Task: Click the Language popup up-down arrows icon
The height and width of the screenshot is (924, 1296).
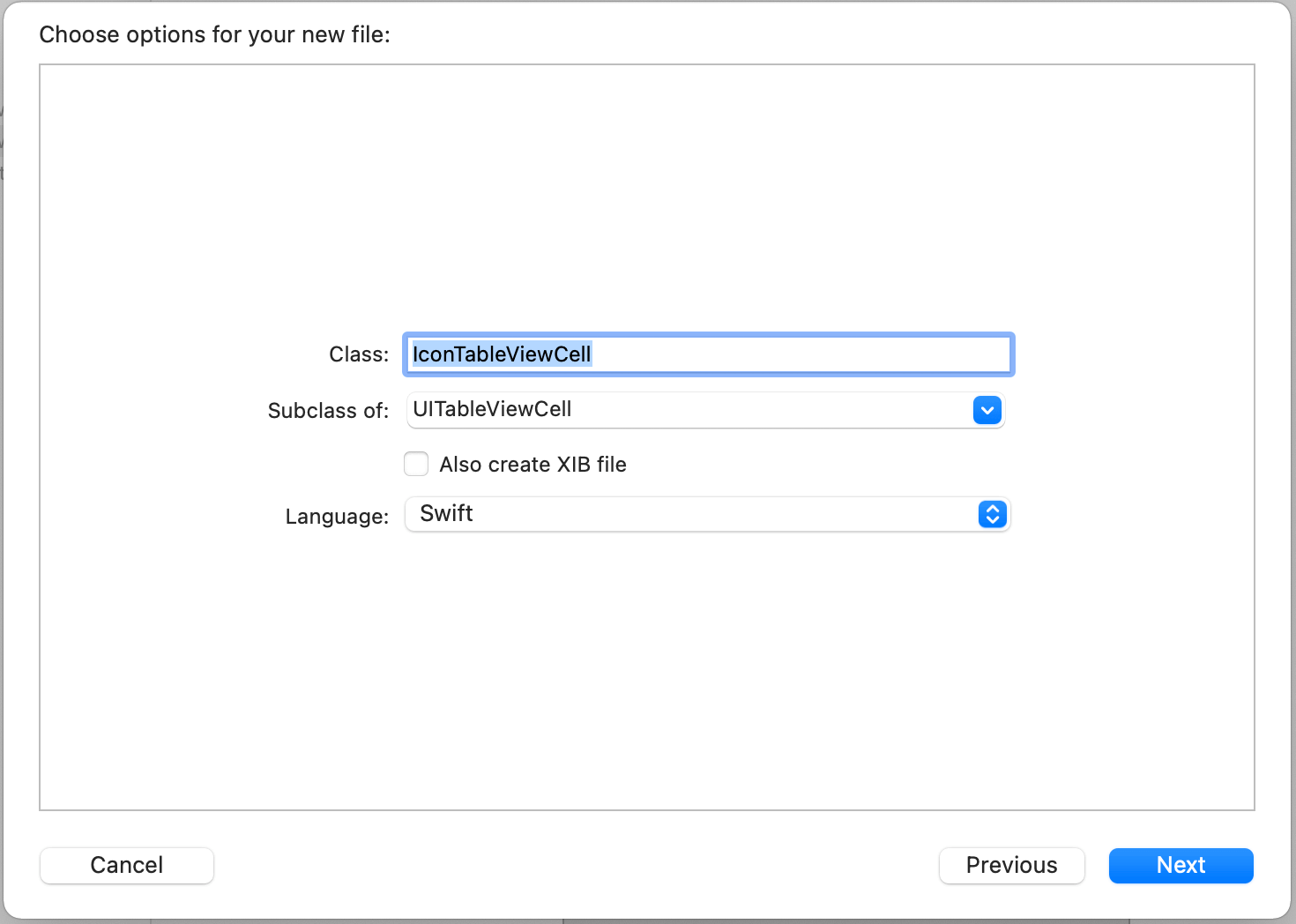Action: click(x=993, y=514)
